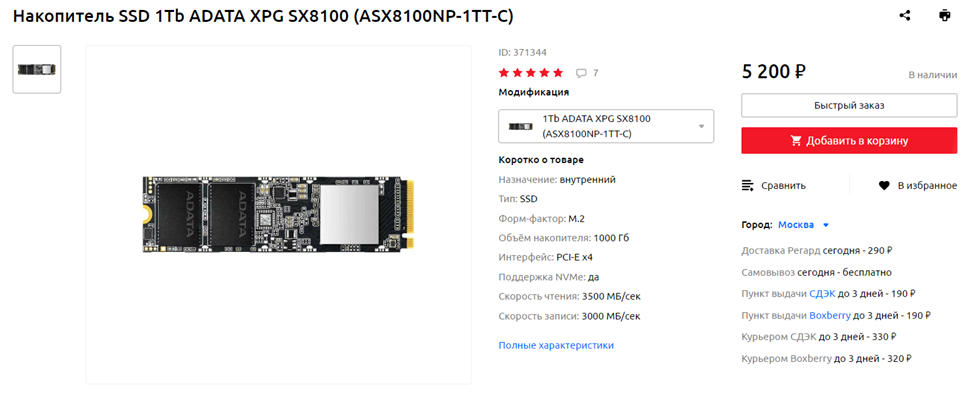
Task: Click the large SSD product image
Action: click(x=278, y=215)
